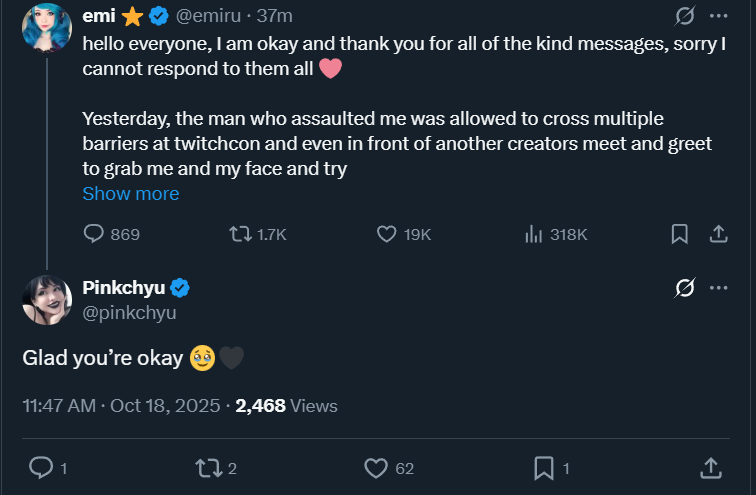Expand tweet with Show more link
Viewport: 756px width, 495px height.
tap(130, 194)
